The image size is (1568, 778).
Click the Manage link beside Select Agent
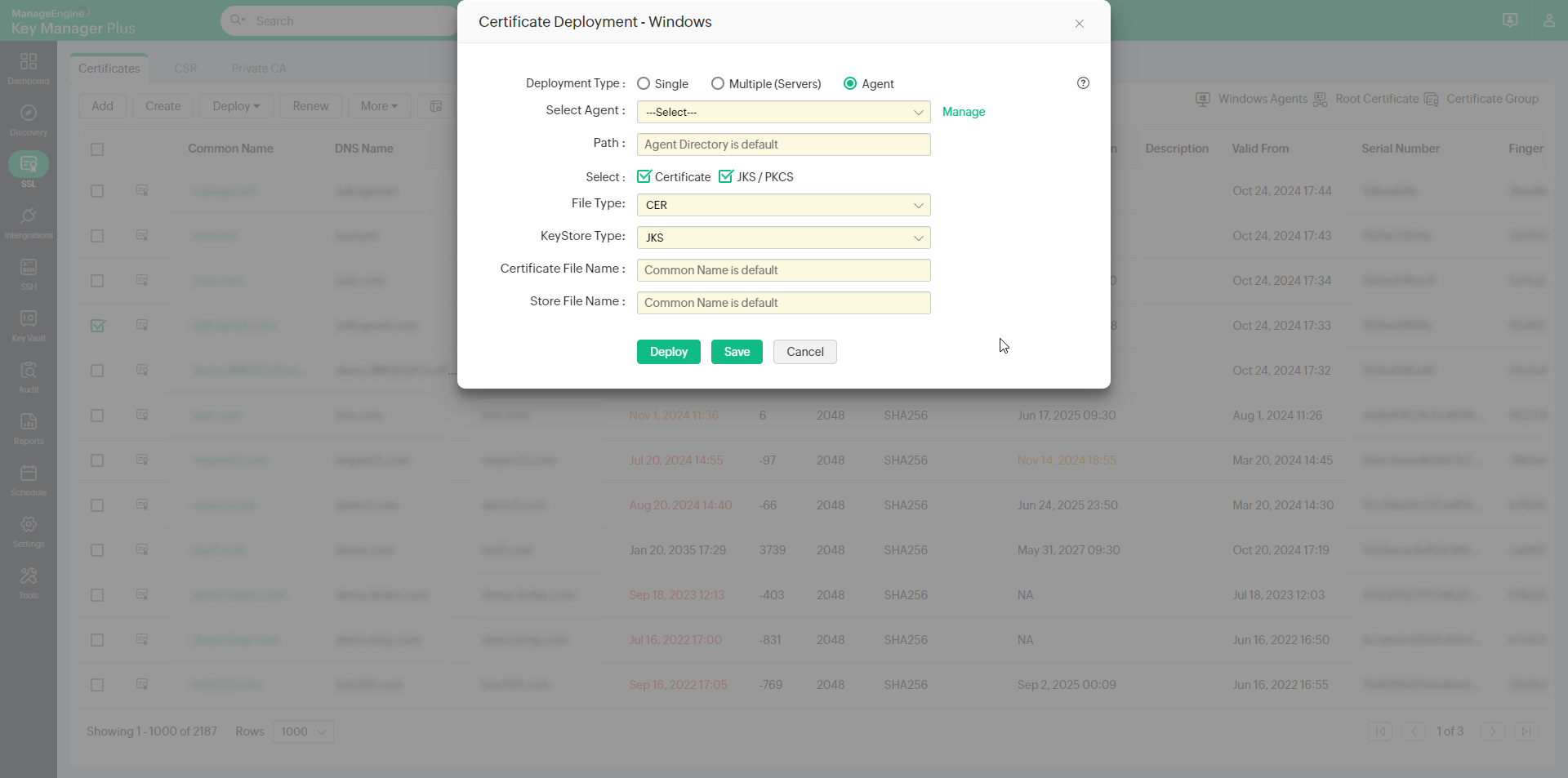coord(964,112)
